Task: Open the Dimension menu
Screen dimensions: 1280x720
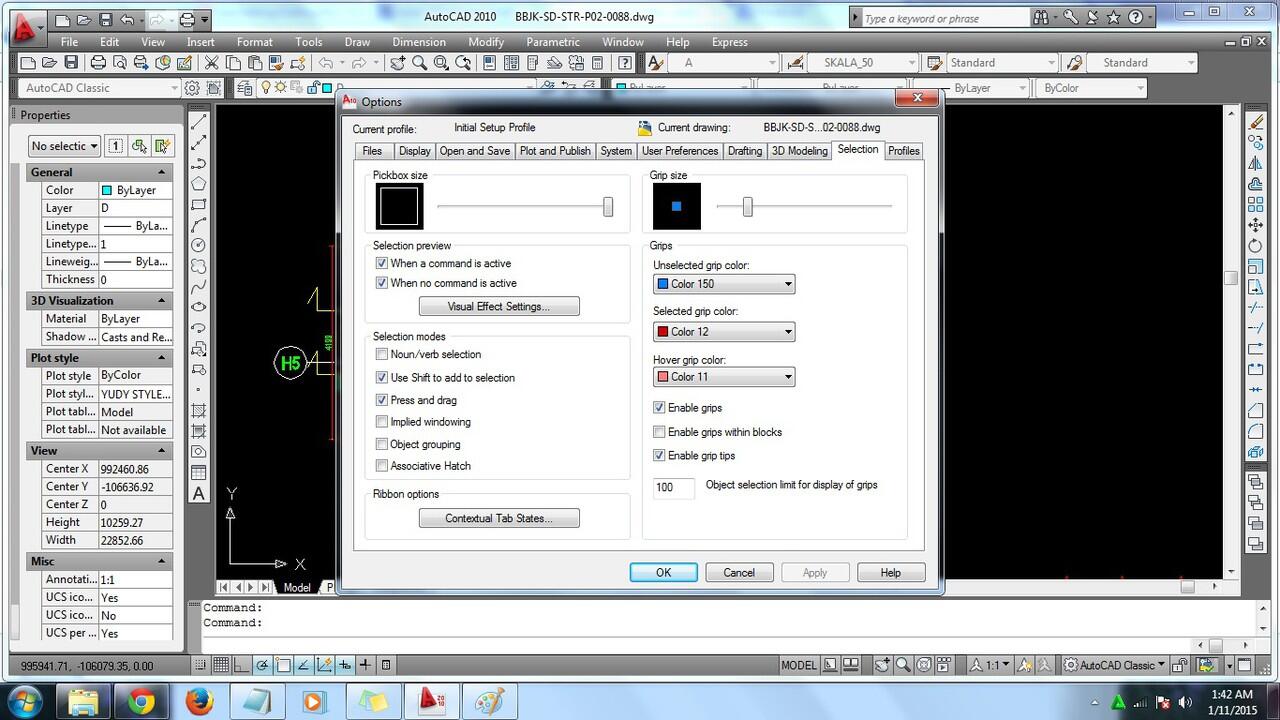Action: [419, 42]
